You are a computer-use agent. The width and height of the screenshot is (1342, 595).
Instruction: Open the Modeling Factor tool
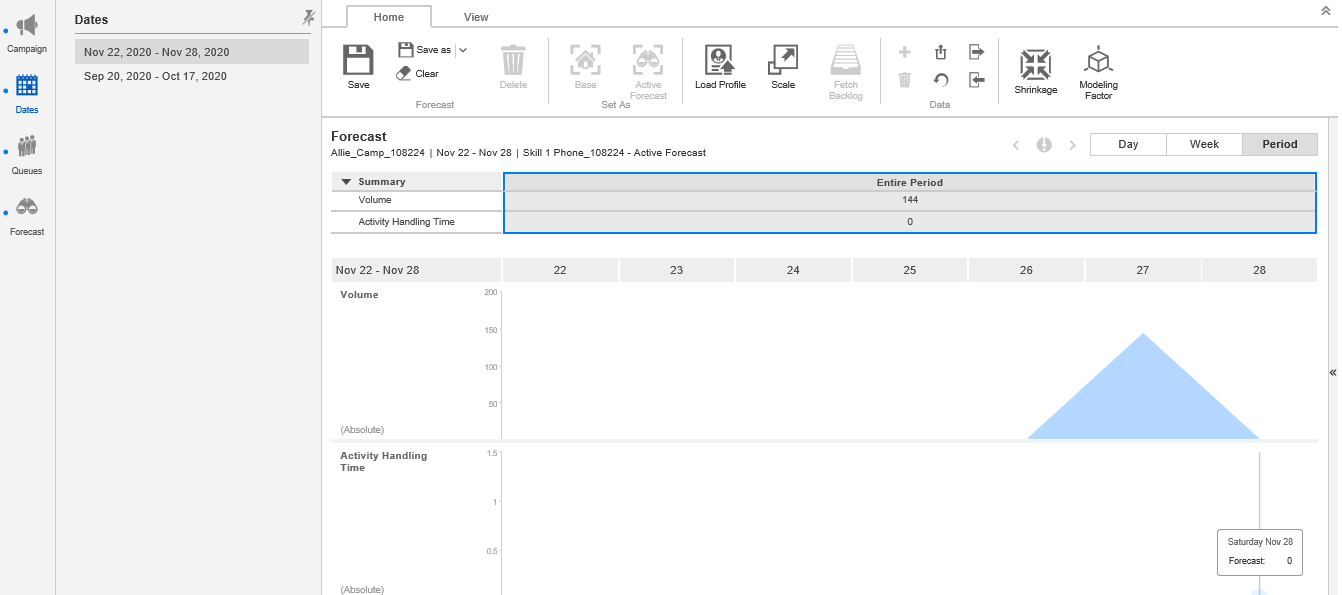[x=1098, y=72]
